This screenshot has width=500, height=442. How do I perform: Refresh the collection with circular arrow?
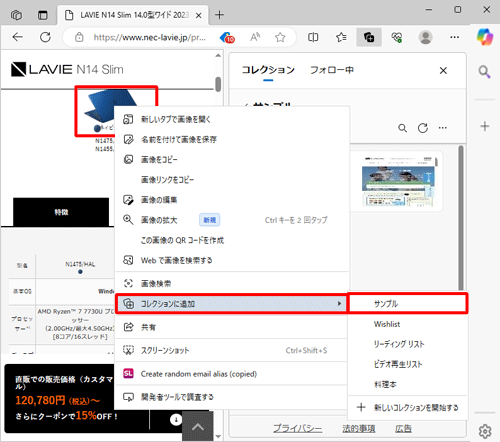[423, 128]
